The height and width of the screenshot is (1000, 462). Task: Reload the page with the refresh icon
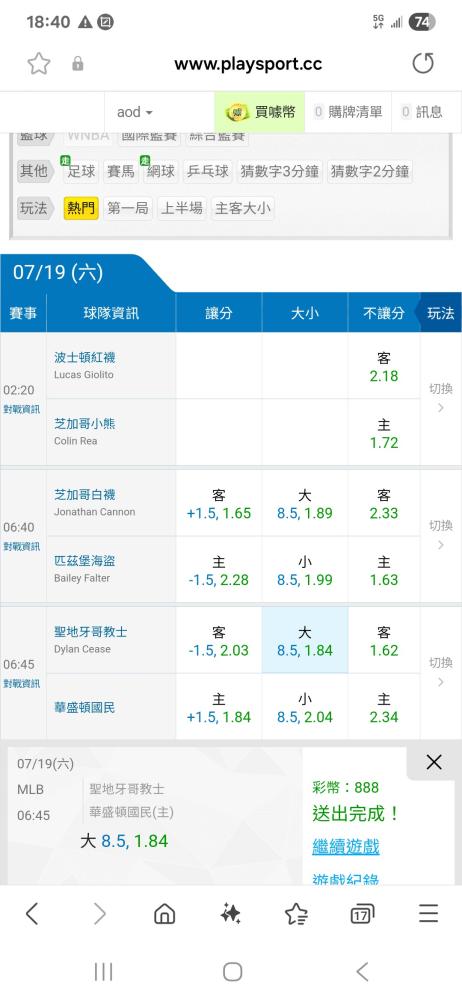click(422, 64)
